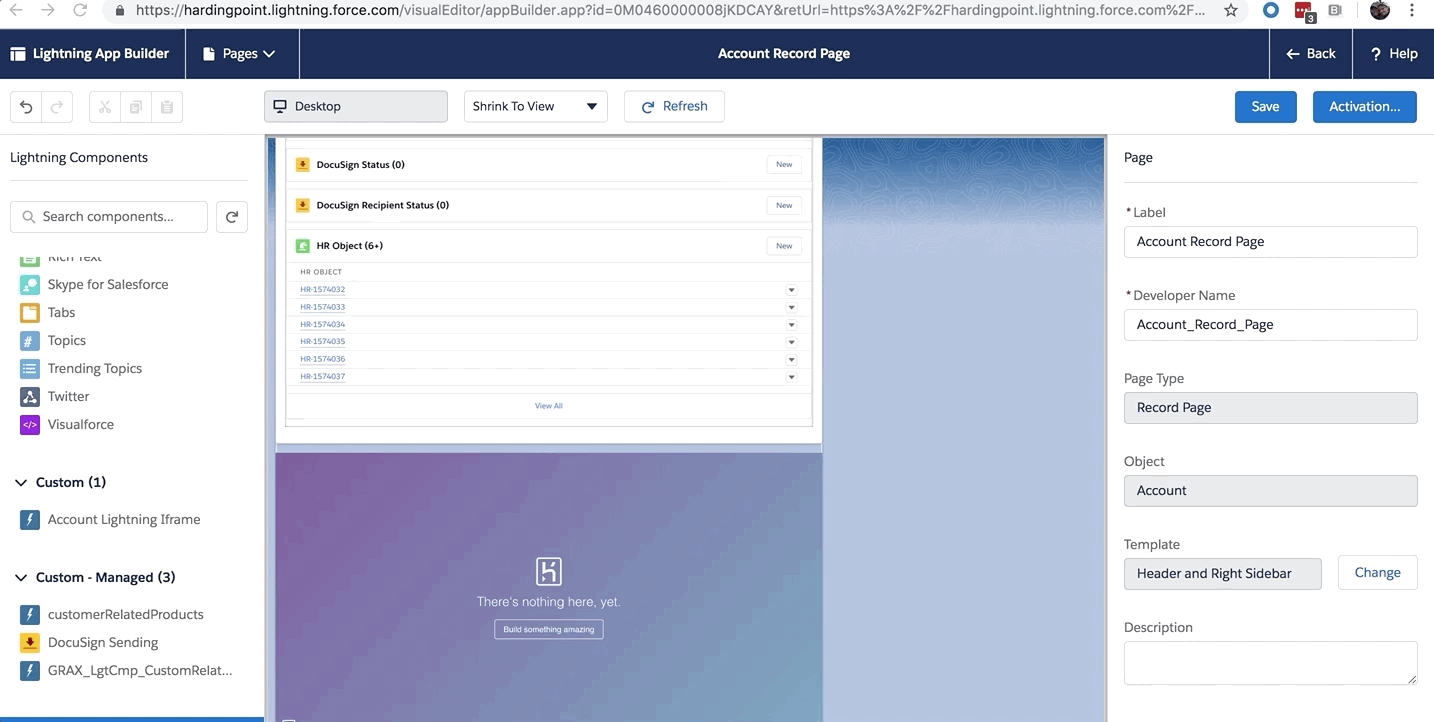The width and height of the screenshot is (1434, 722).
Task: Open the Desktop form factor selector
Action: (356, 107)
